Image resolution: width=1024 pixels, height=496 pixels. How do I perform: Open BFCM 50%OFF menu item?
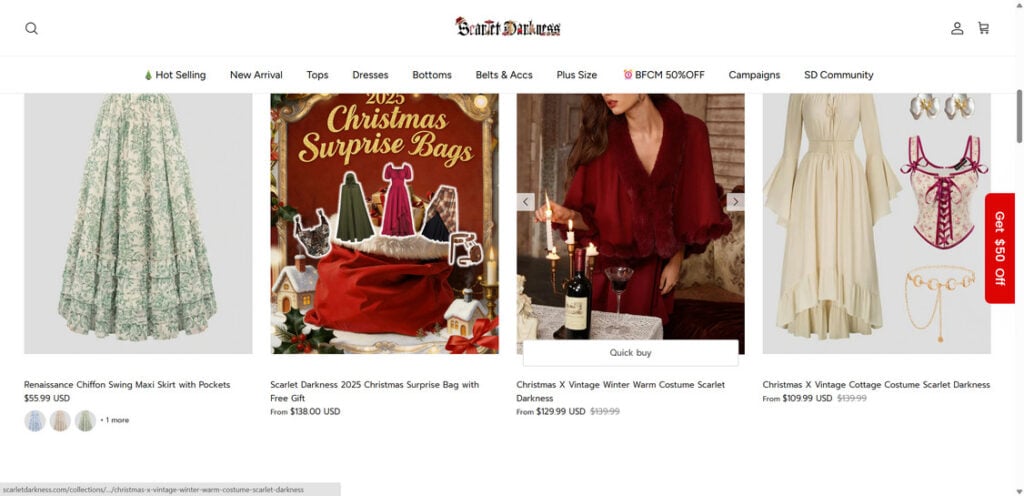click(x=664, y=75)
